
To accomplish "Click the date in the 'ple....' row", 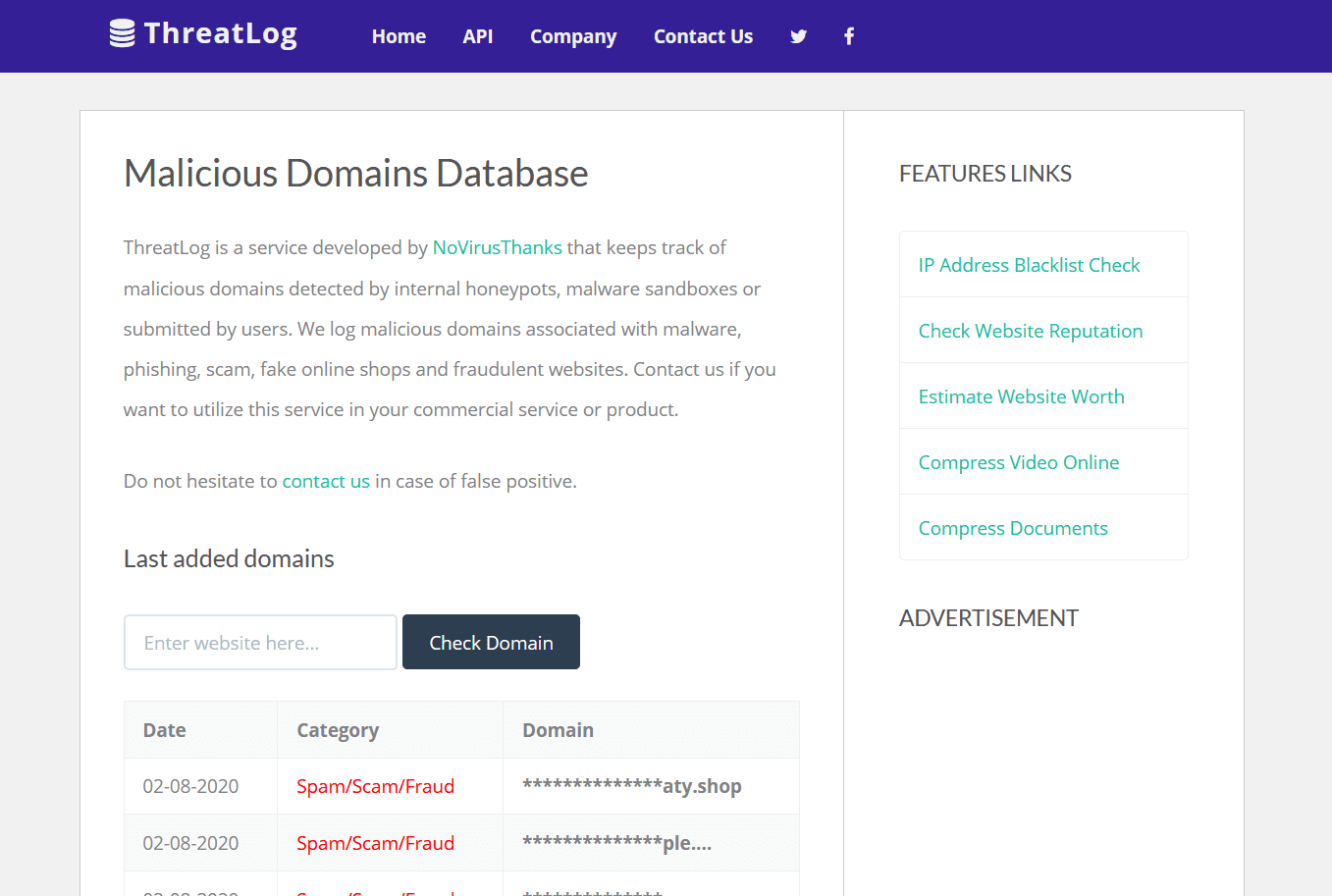I will click(190, 843).
